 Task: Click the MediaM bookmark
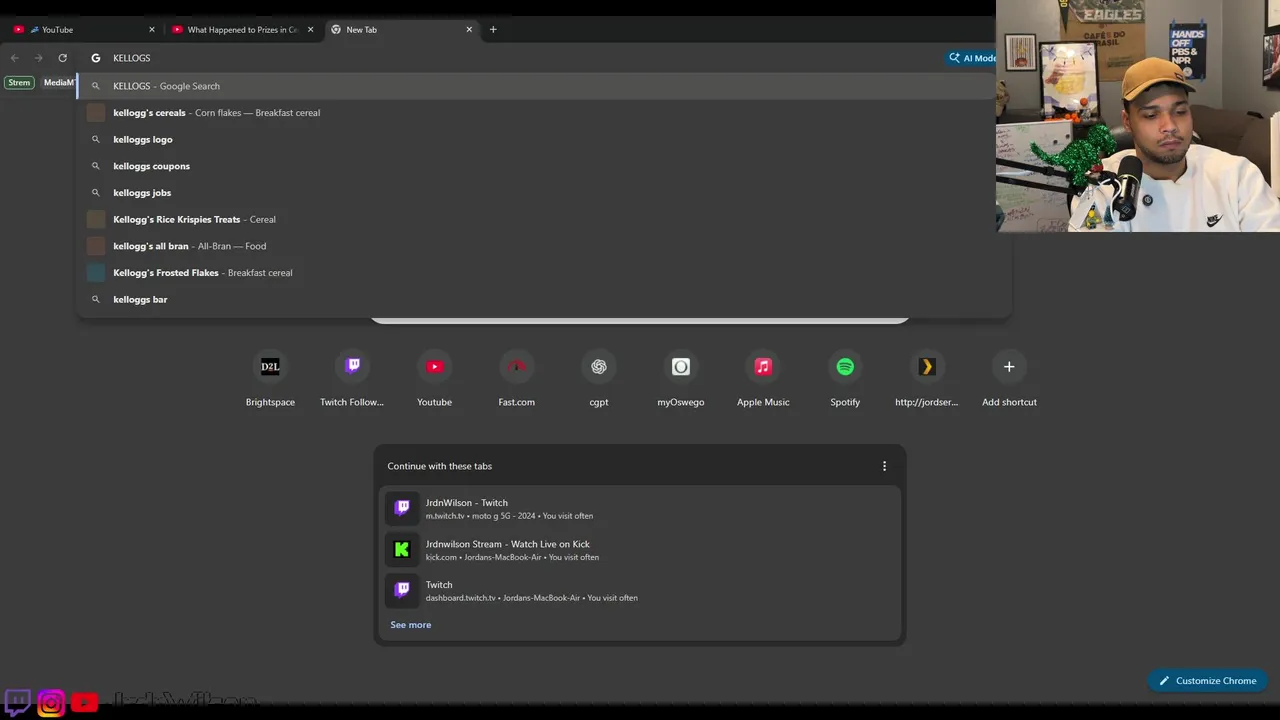tap(58, 83)
